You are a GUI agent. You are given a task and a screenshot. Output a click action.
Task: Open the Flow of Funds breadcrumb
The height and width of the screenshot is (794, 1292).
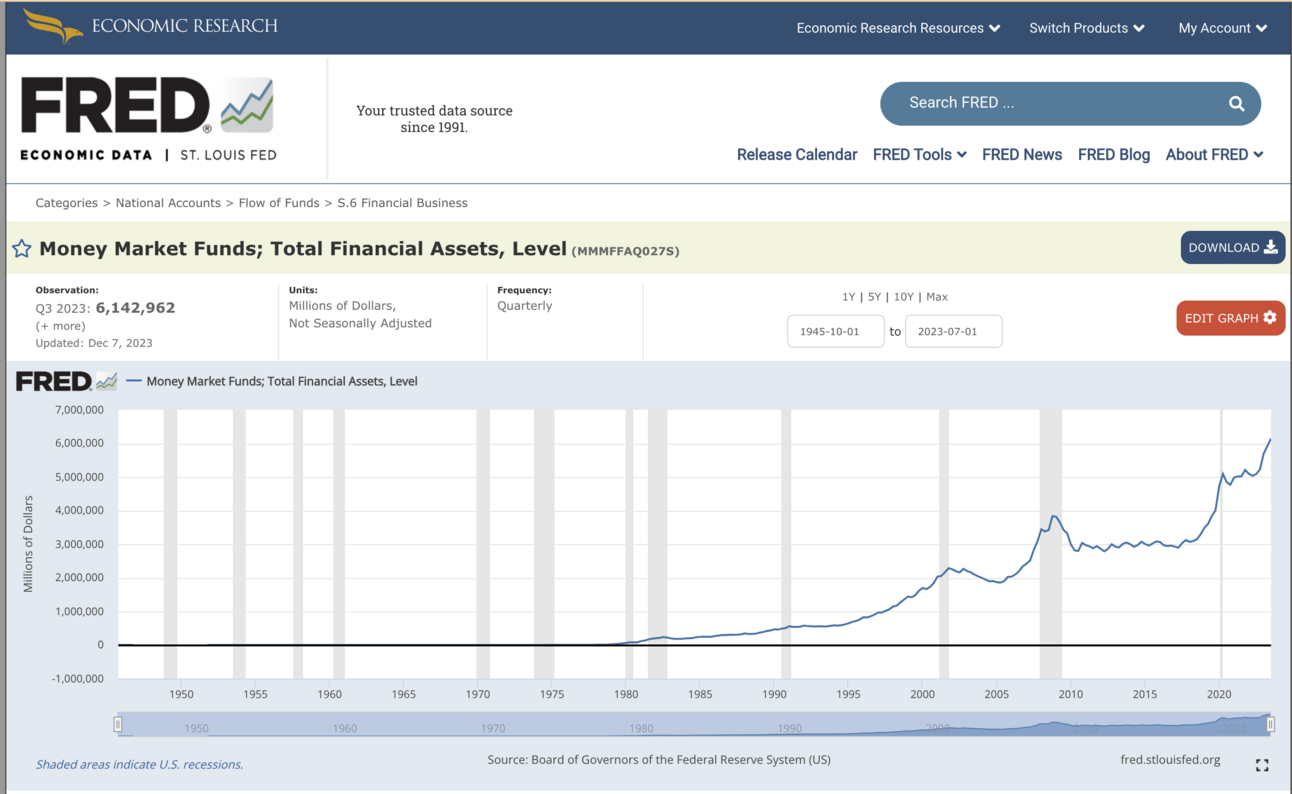click(279, 203)
